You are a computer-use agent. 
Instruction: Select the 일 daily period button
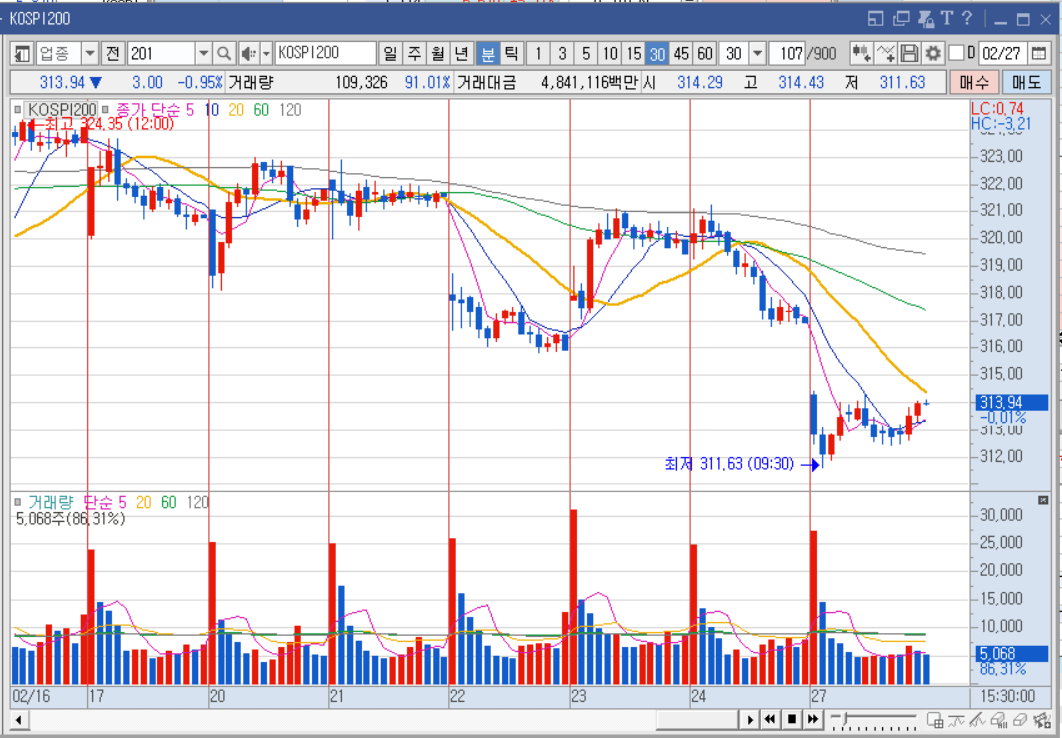(x=389, y=53)
